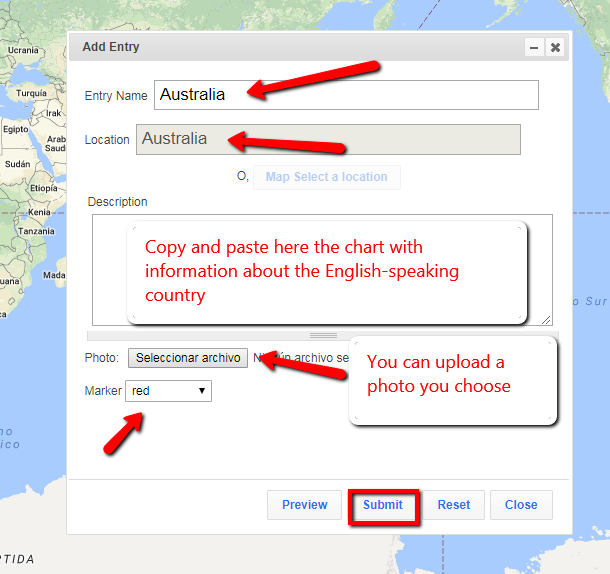Click the Preview button

pos(304,505)
